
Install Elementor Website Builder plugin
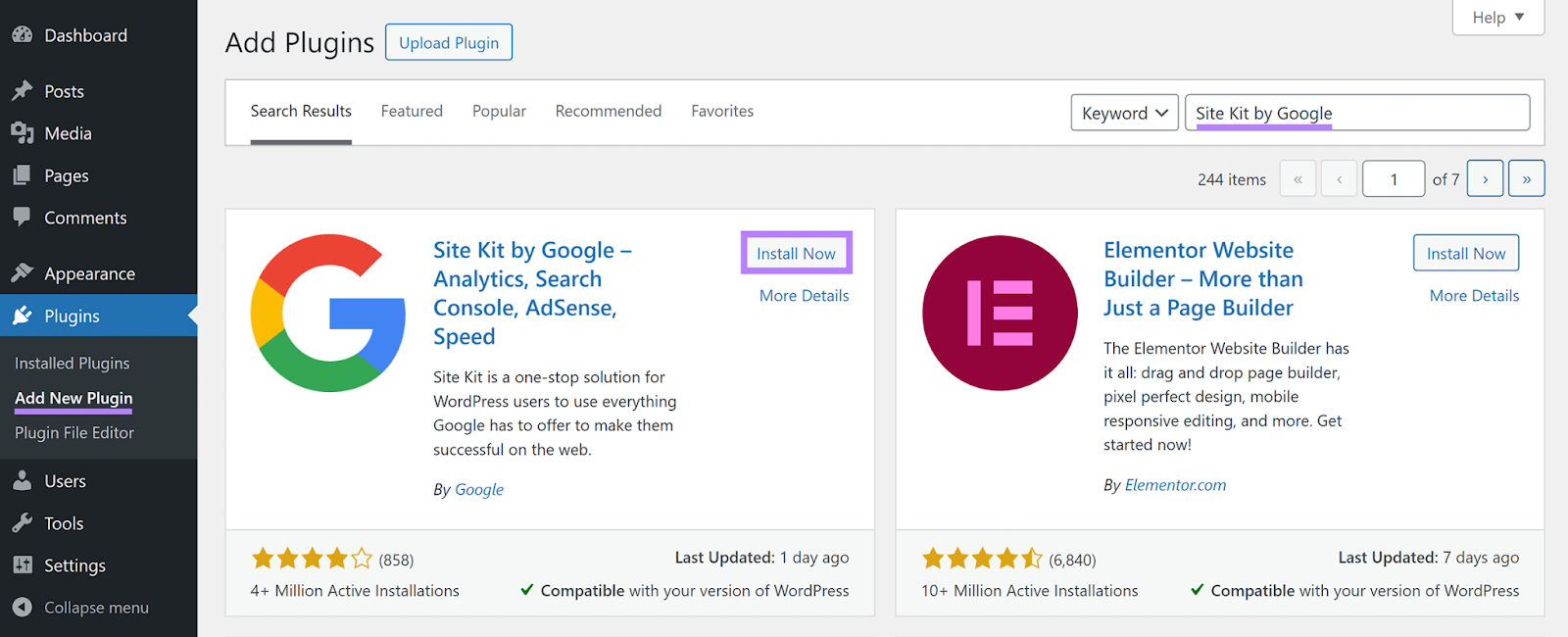(1466, 253)
